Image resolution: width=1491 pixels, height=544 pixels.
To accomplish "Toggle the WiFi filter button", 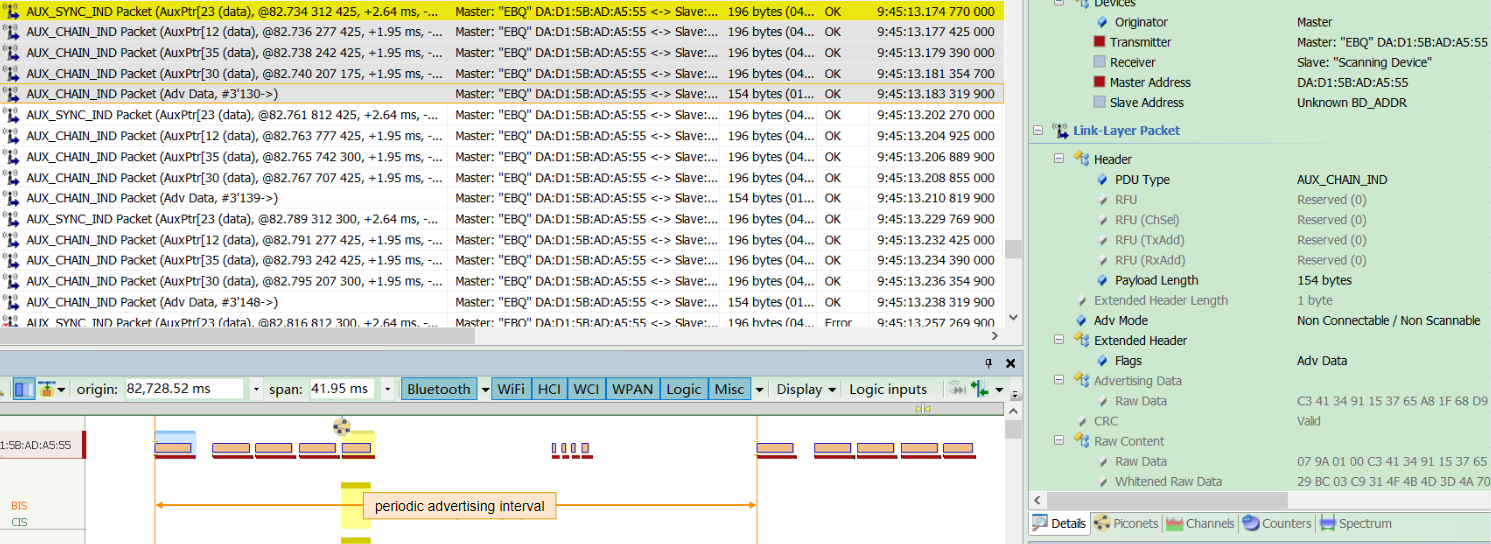I will click(510, 389).
